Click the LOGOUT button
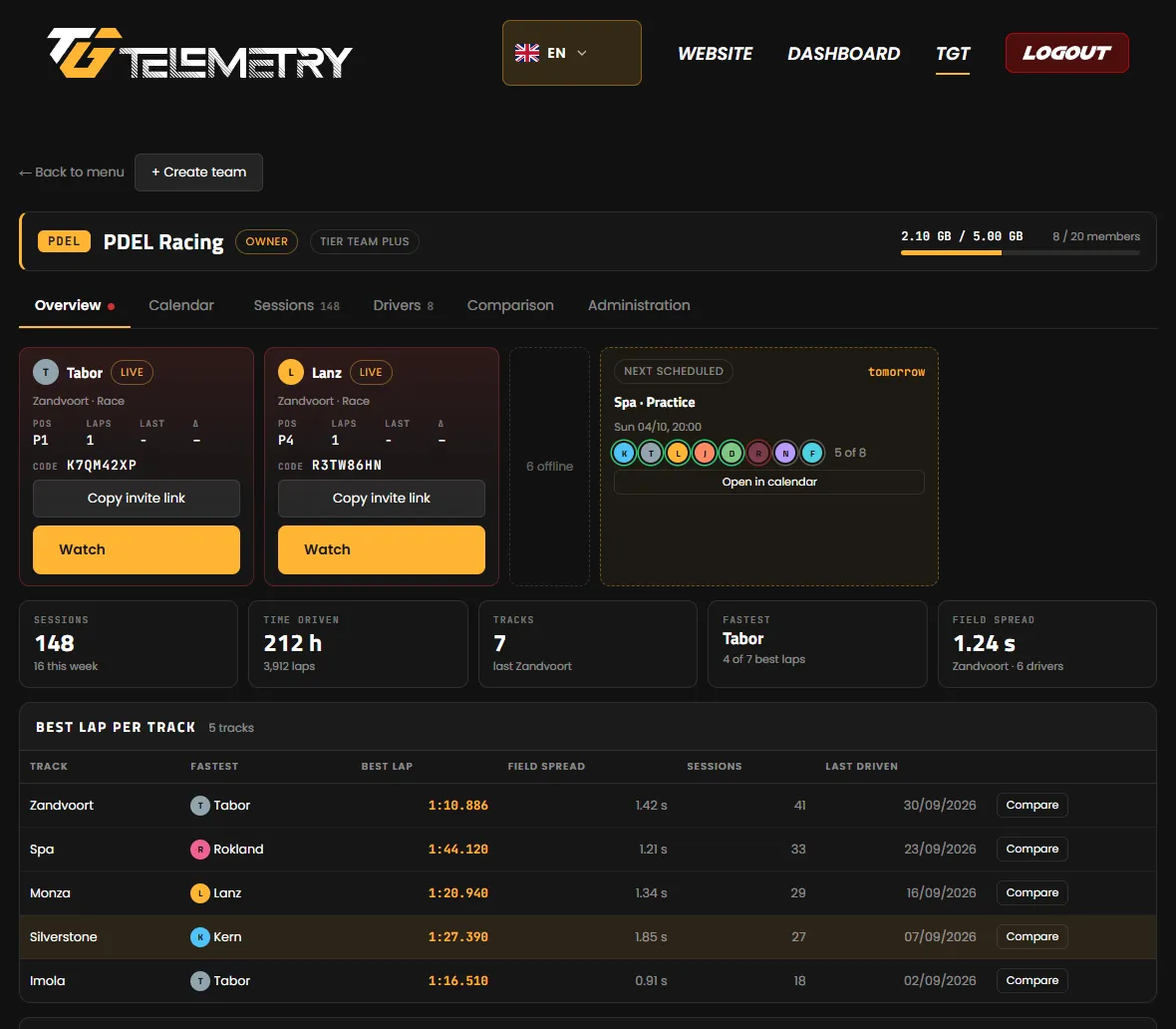This screenshot has width=1176, height=1029. (x=1066, y=53)
